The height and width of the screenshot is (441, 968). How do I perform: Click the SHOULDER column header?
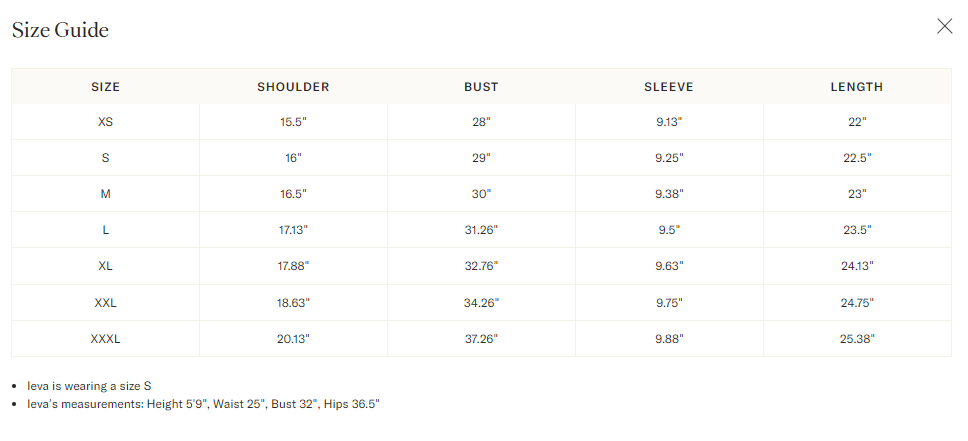point(293,87)
